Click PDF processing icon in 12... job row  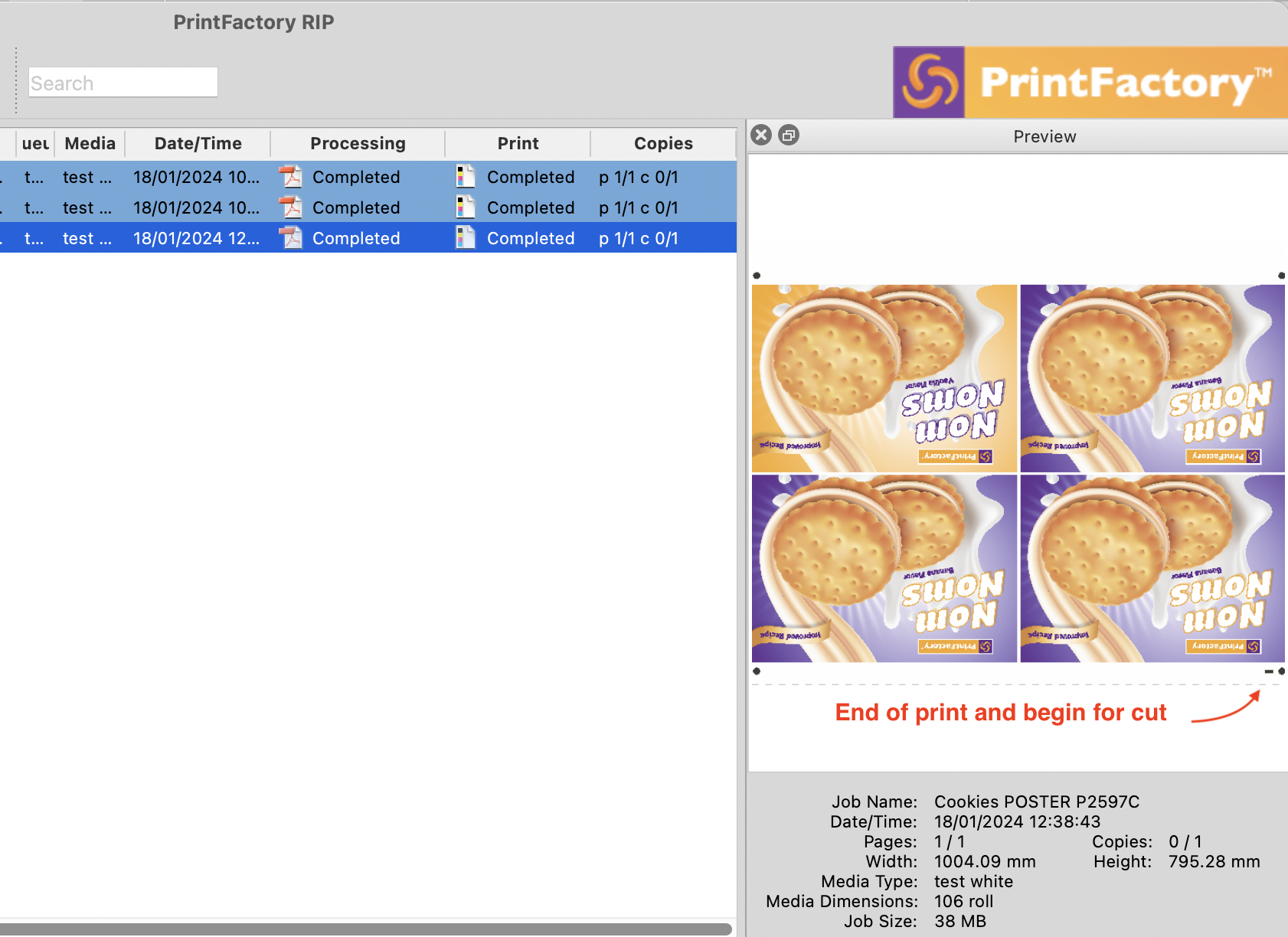point(290,238)
